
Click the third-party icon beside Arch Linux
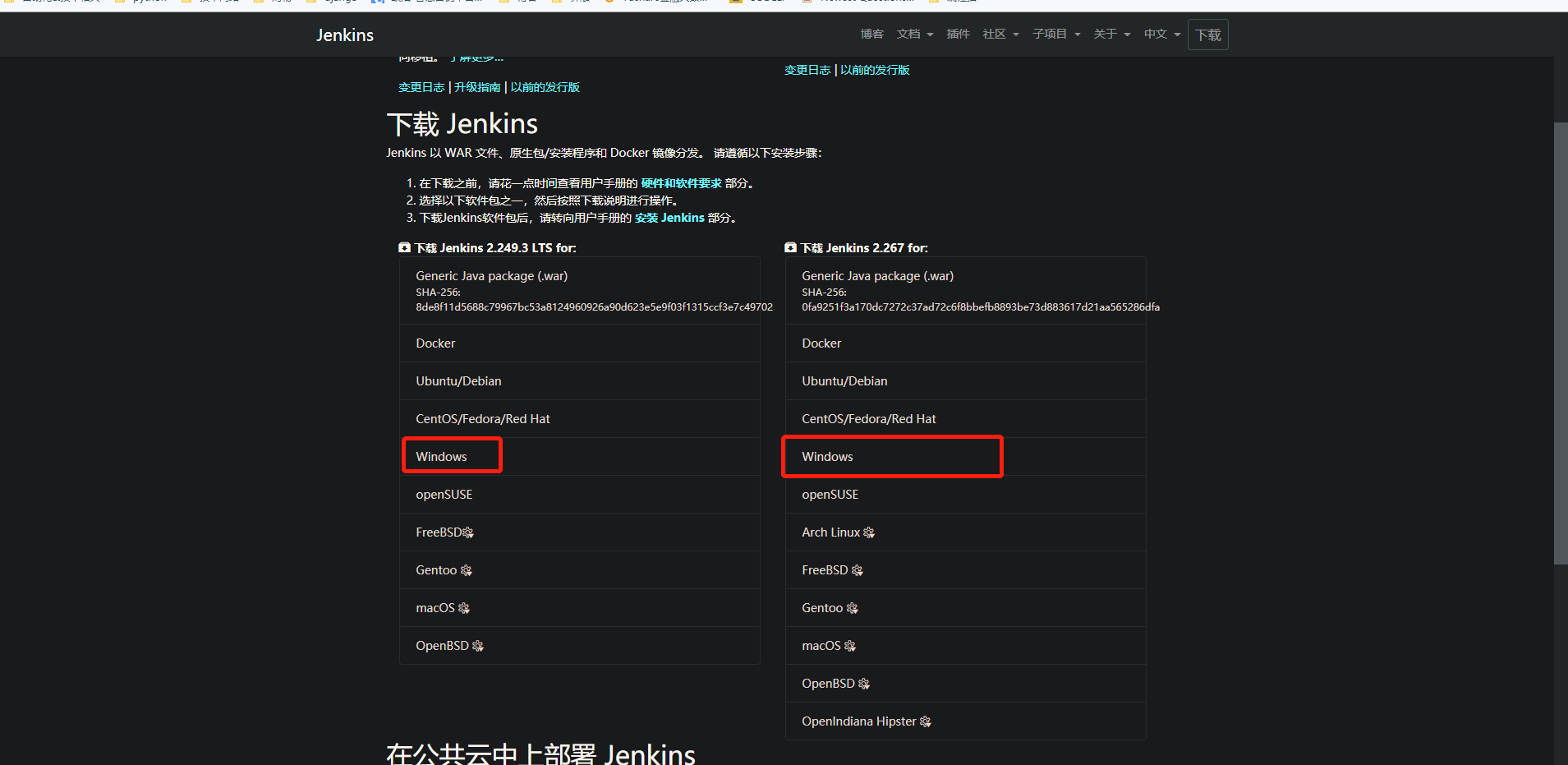click(869, 532)
